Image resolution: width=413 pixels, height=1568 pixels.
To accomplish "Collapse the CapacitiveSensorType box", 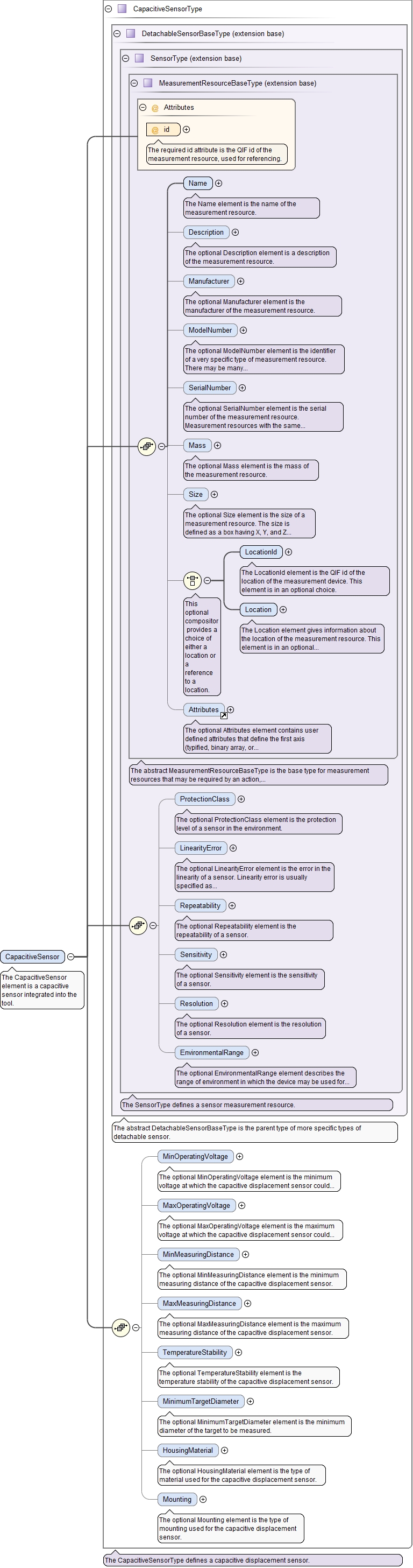I will (108, 9).
